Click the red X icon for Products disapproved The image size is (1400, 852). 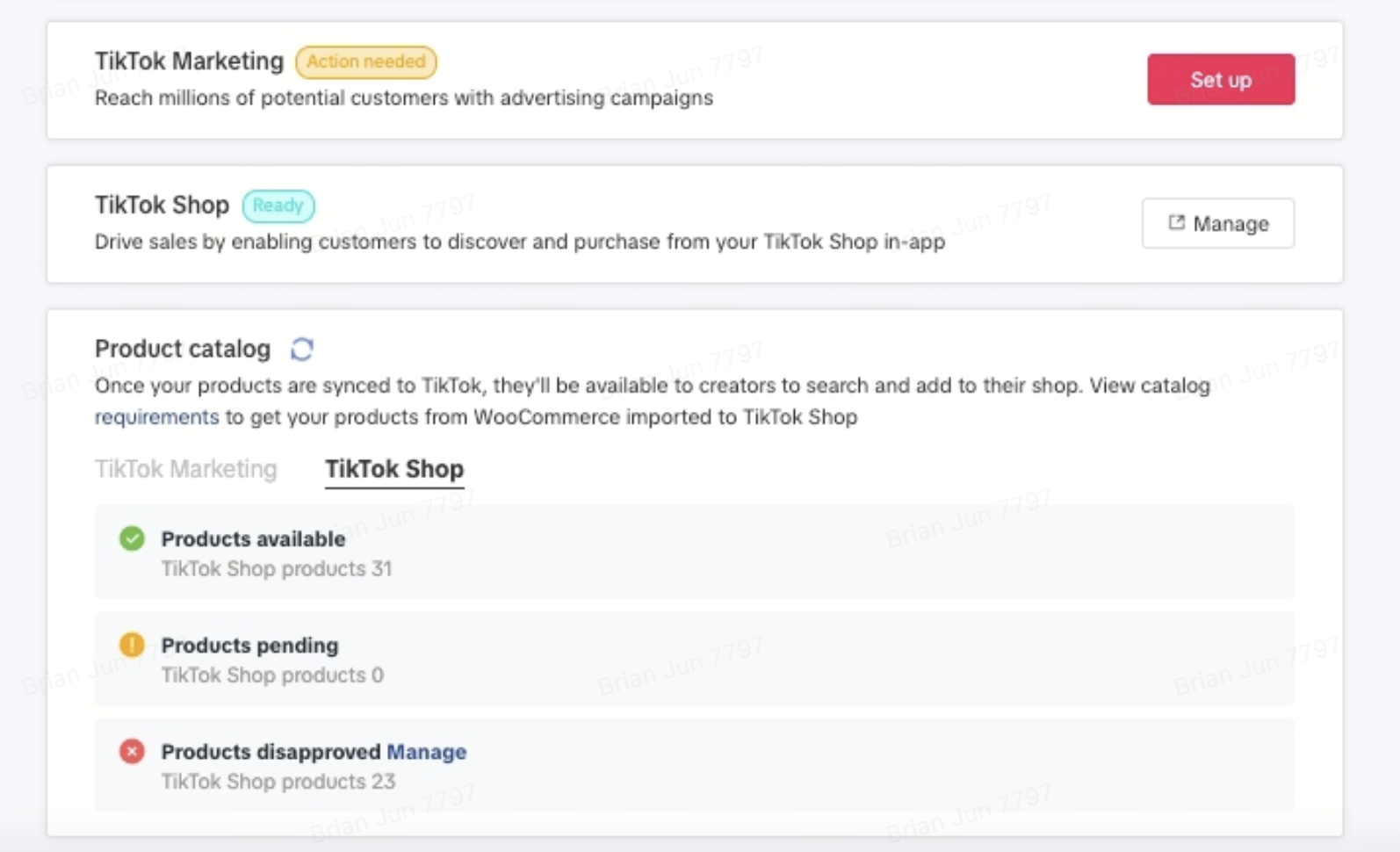132,752
